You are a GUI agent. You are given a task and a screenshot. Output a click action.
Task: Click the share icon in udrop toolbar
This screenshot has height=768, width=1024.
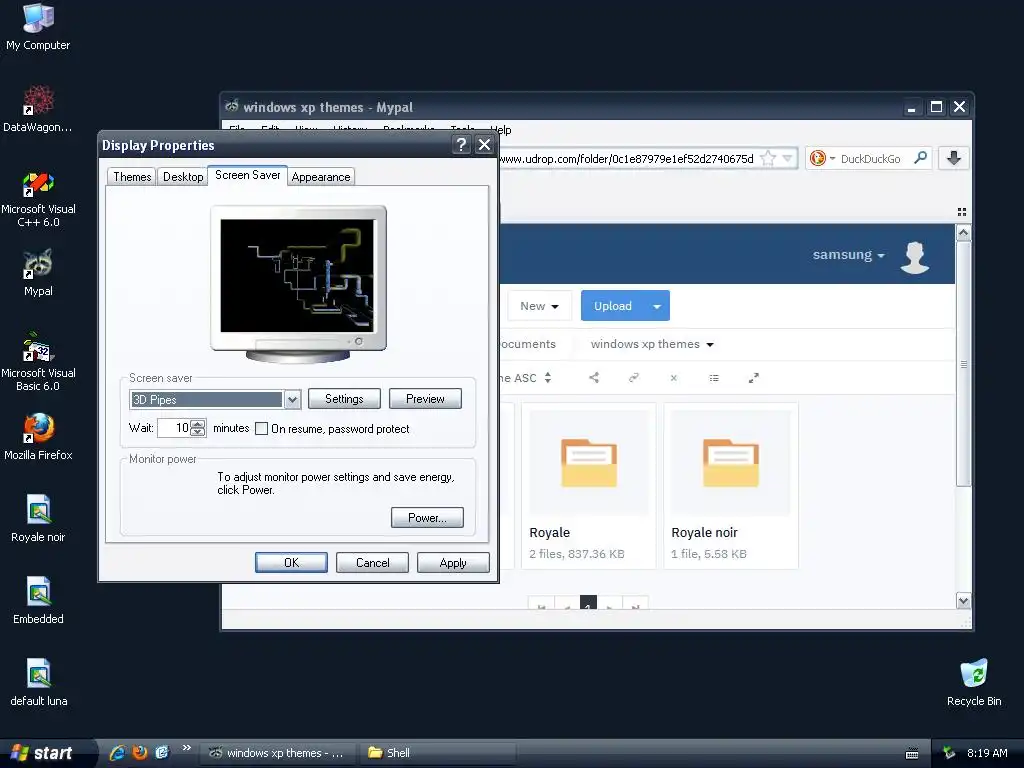click(x=594, y=377)
